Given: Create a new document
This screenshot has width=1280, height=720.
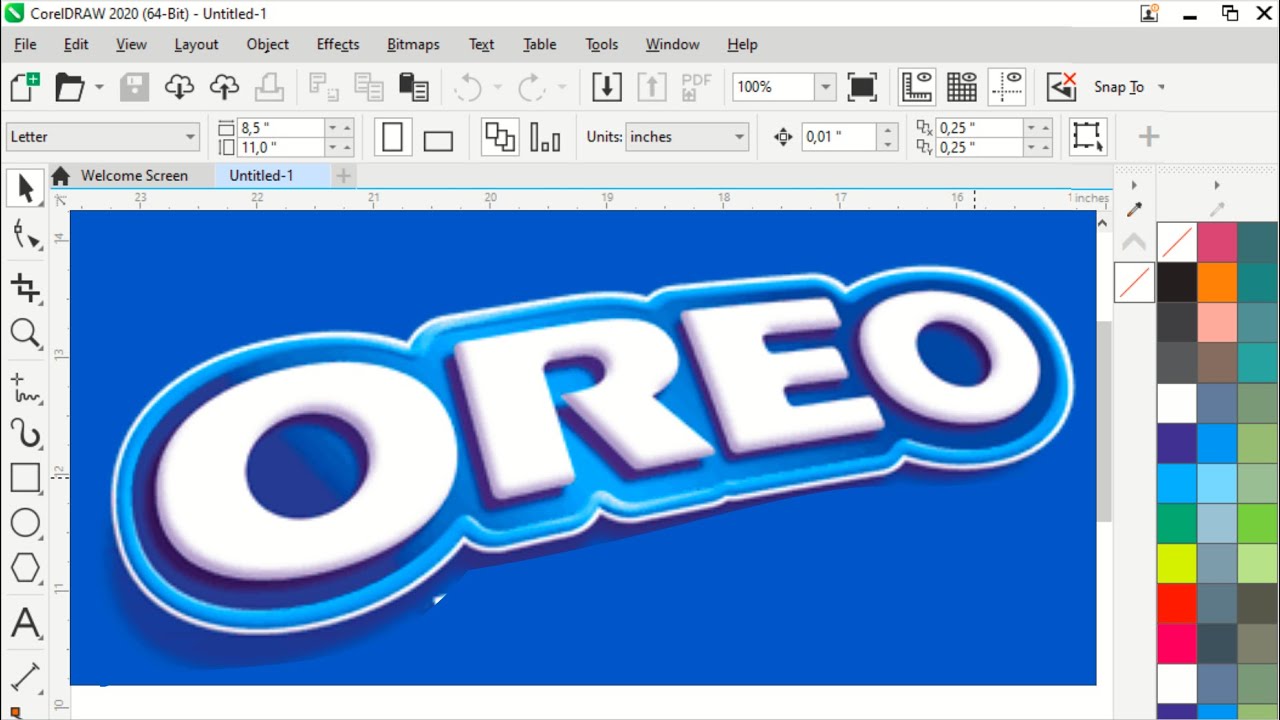Looking at the screenshot, I should pos(25,87).
